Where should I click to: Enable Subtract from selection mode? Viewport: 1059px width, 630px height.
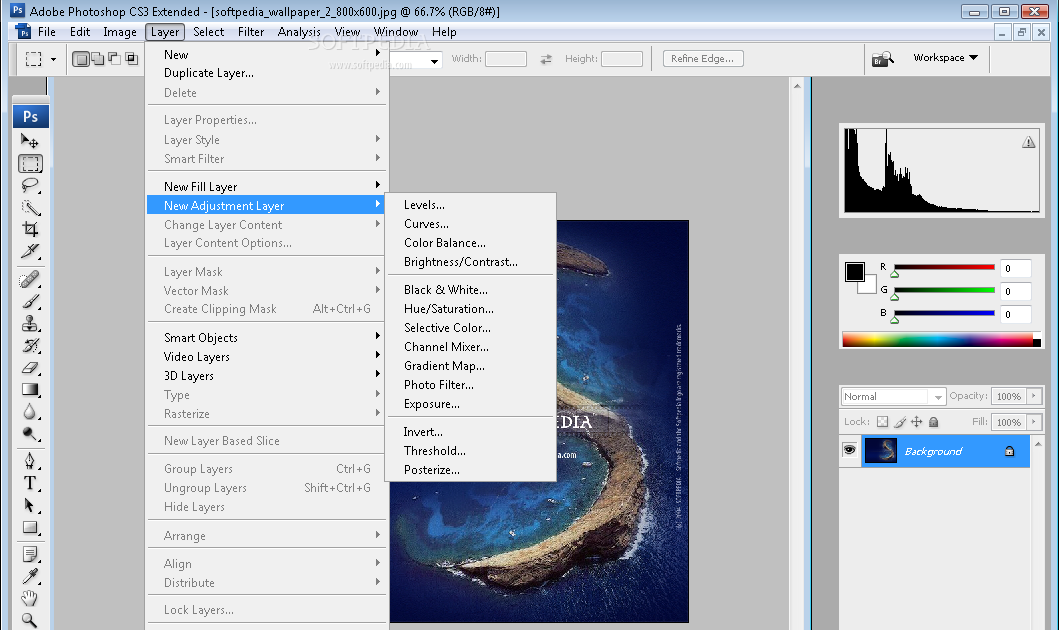(114, 59)
